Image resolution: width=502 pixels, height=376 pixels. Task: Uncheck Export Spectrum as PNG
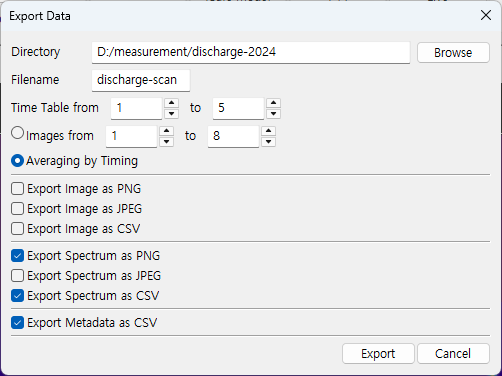pyautogui.click(x=17, y=256)
